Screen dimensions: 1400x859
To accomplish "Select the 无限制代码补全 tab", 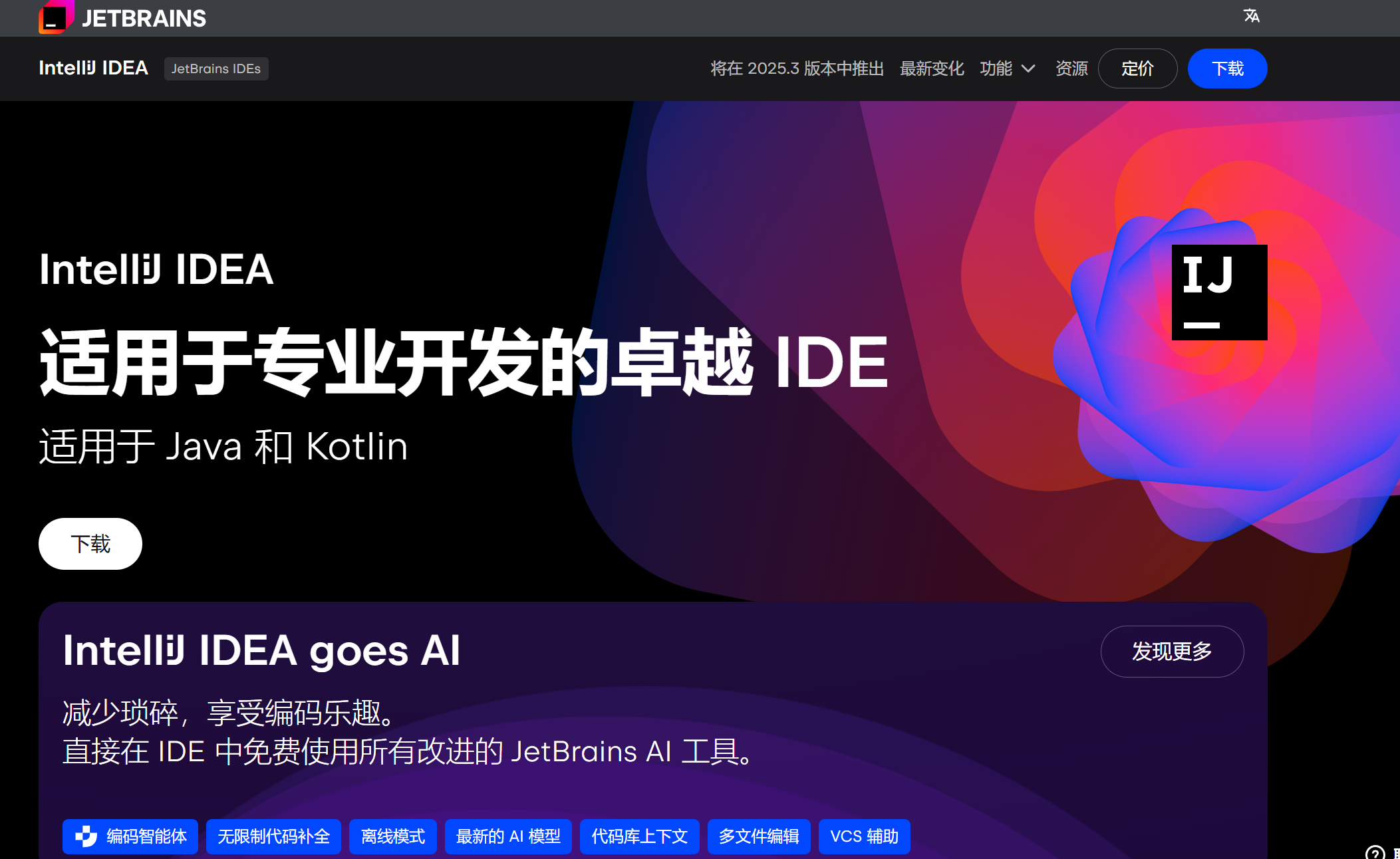I will [x=273, y=836].
